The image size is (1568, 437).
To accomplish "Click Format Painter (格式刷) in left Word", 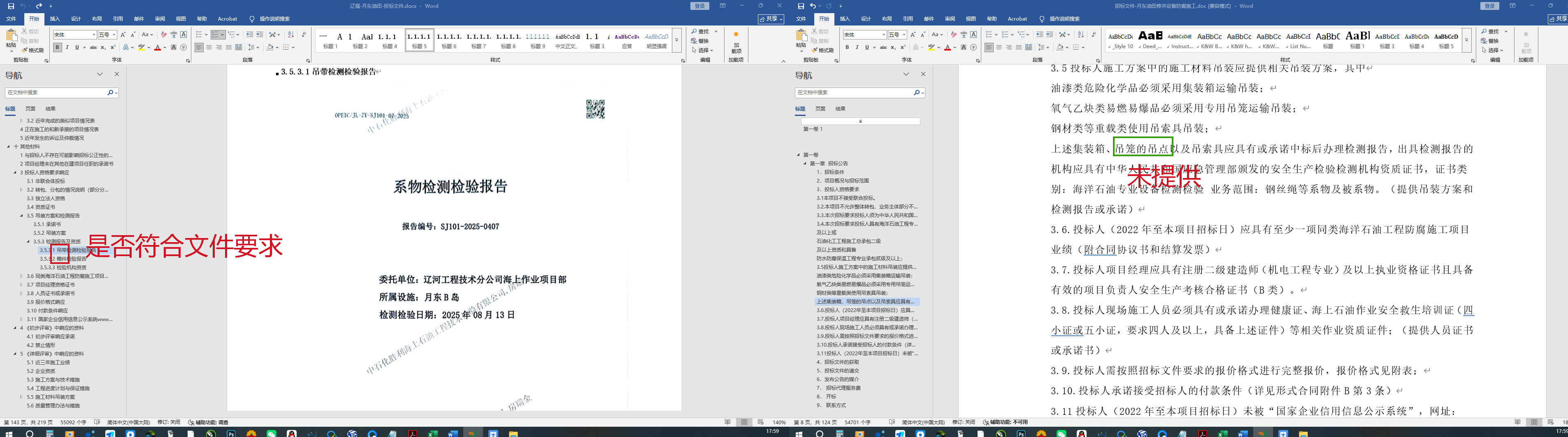I will point(33,51).
